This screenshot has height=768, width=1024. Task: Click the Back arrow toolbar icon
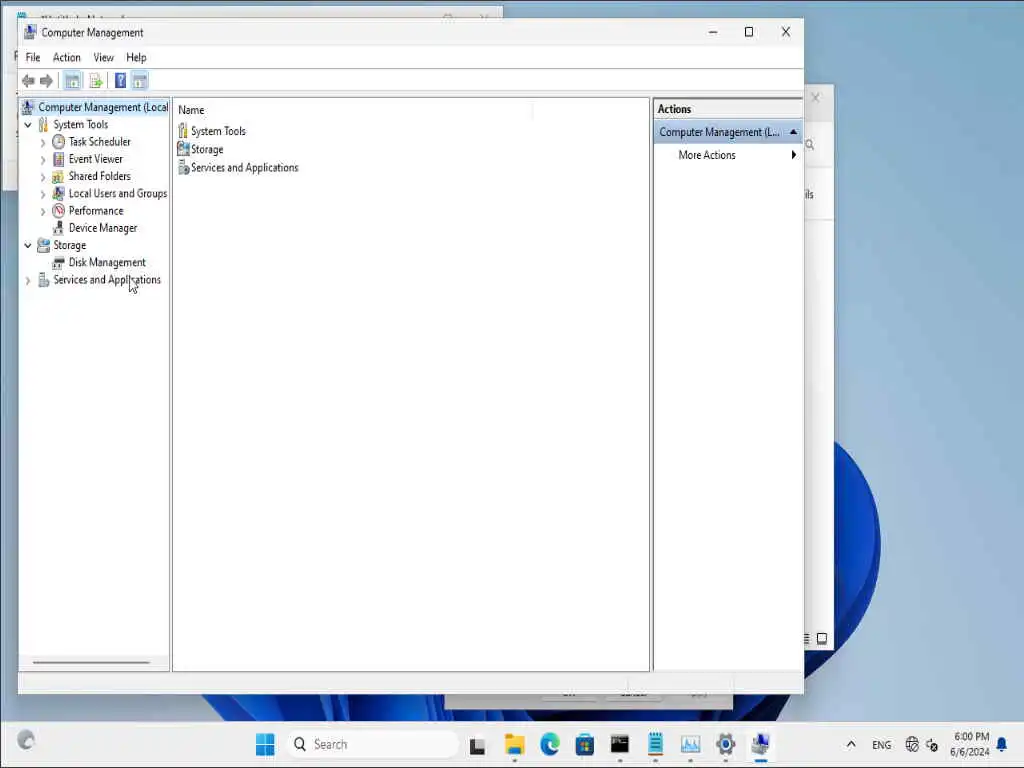(28, 81)
